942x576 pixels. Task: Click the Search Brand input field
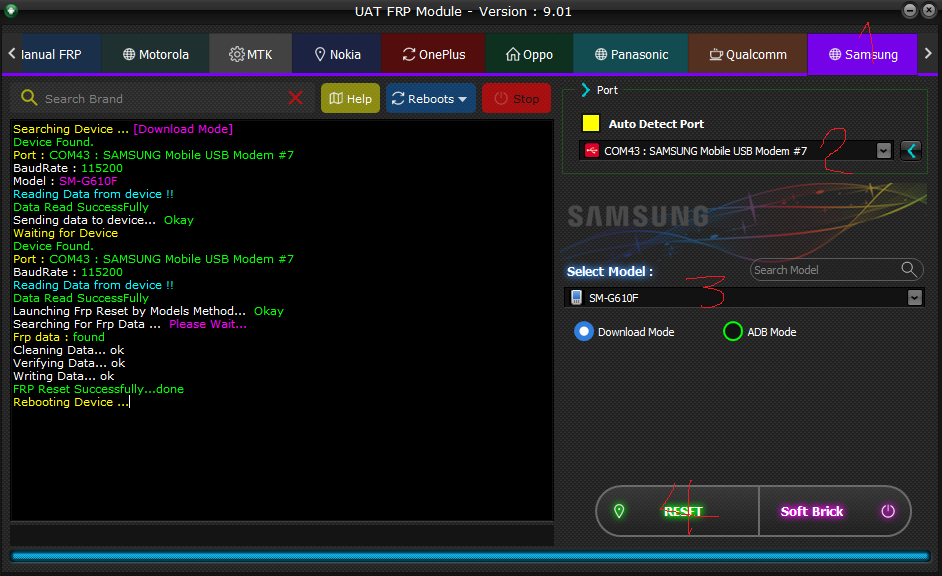pos(162,99)
